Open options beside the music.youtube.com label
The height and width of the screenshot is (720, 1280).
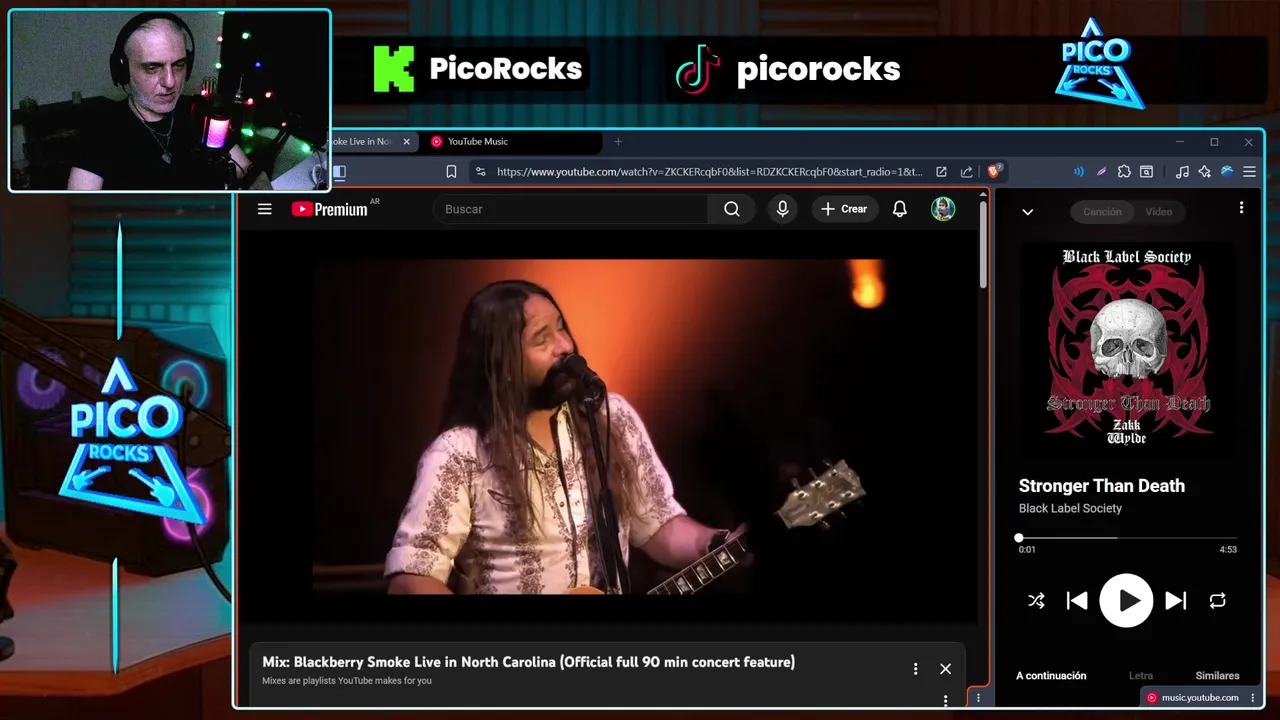[1253, 698]
